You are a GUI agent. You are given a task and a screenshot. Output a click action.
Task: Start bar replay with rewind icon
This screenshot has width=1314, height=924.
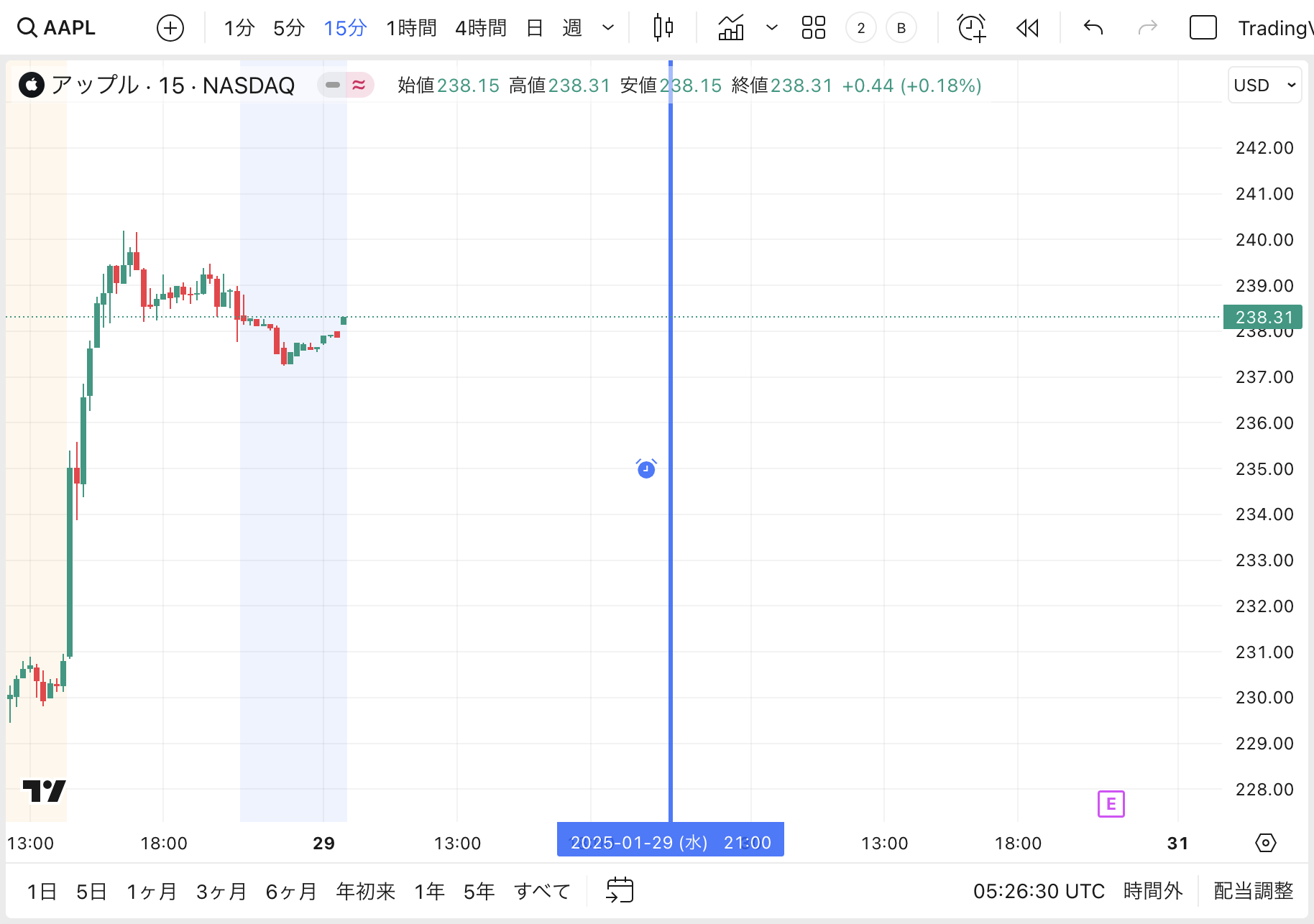[x=1027, y=28]
